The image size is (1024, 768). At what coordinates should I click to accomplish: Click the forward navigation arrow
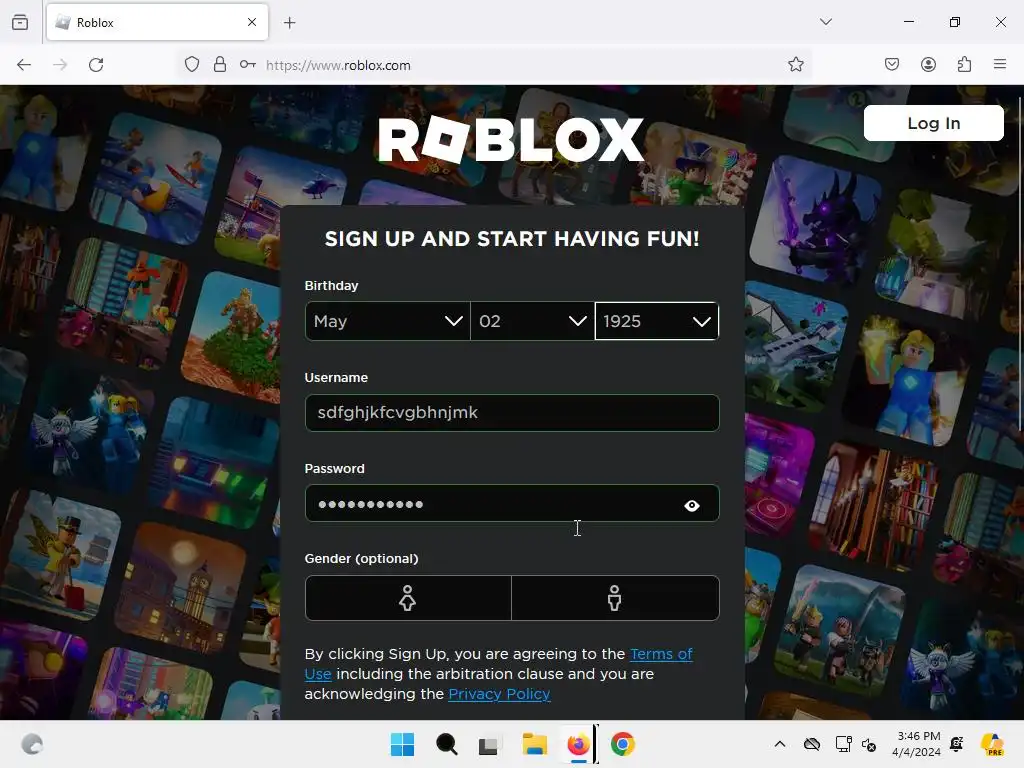point(60,65)
